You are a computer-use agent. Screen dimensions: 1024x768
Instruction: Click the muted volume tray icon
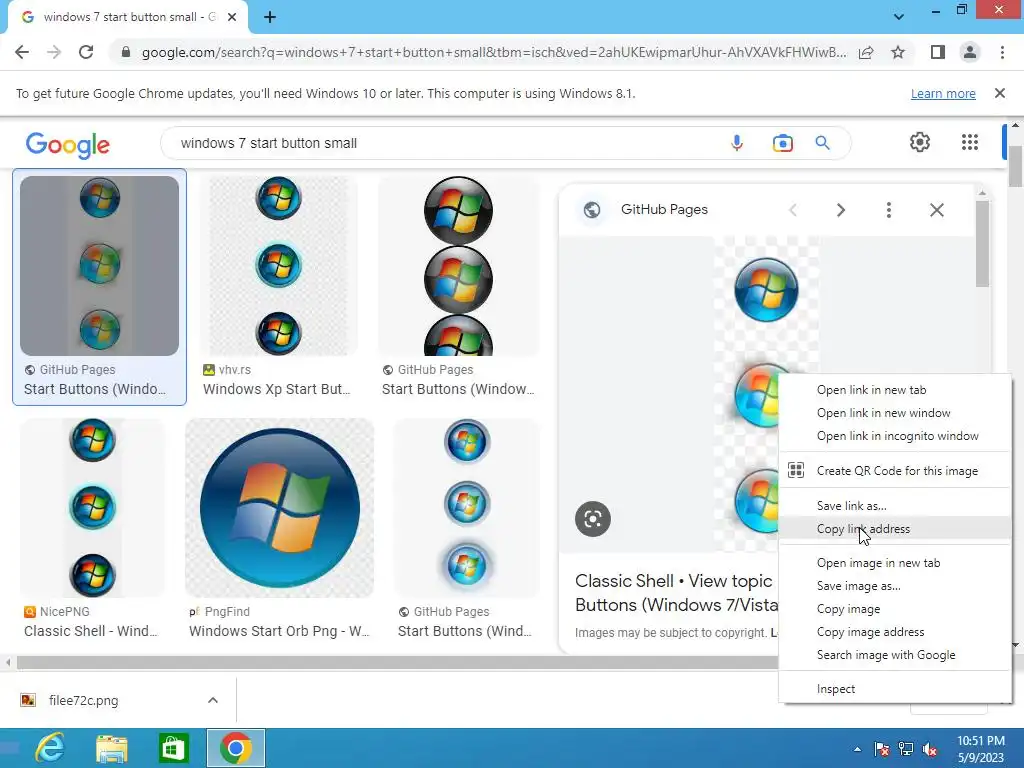931,749
